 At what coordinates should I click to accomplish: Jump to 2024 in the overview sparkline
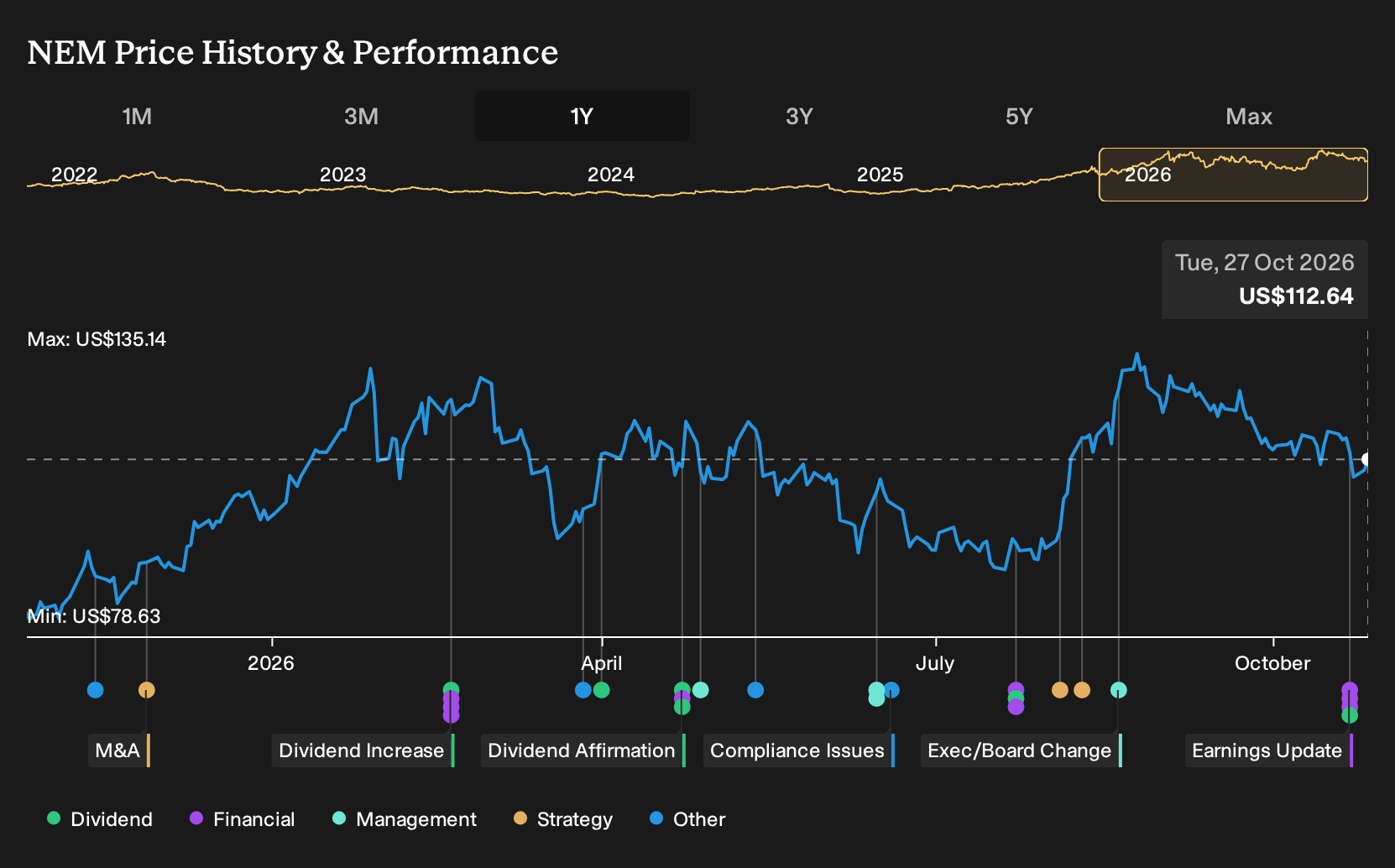pyautogui.click(x=610, y=175)
